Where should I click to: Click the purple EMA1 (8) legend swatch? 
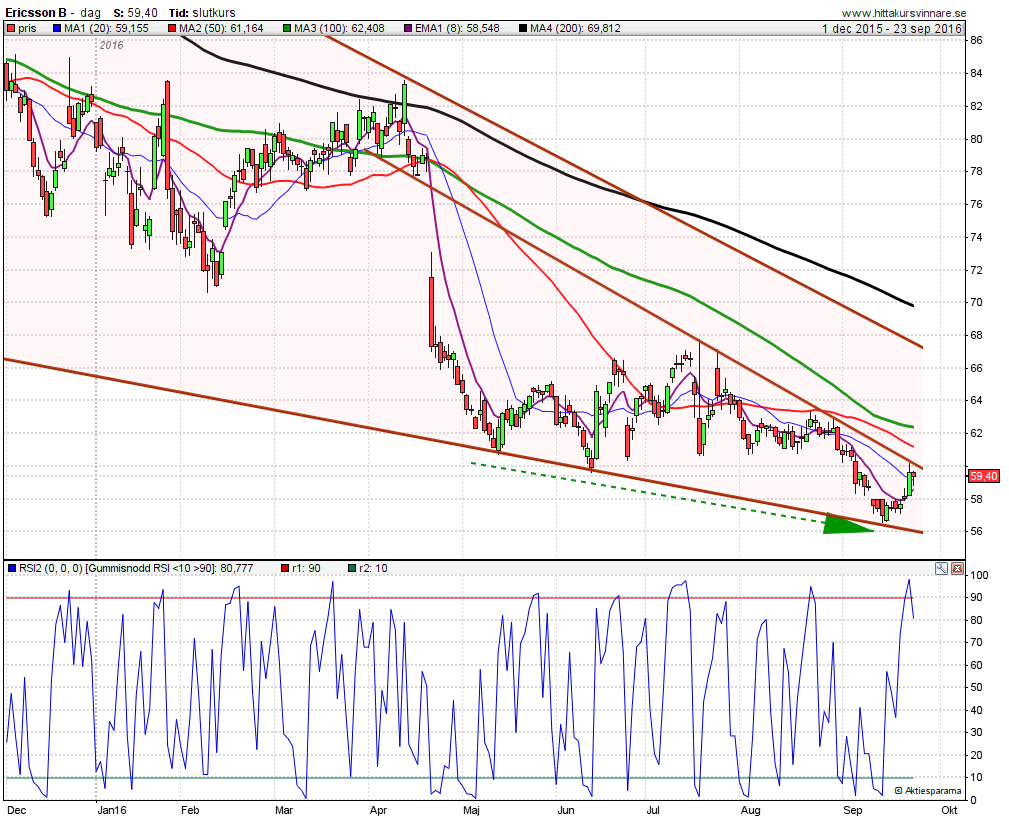[x=408, y=28]
